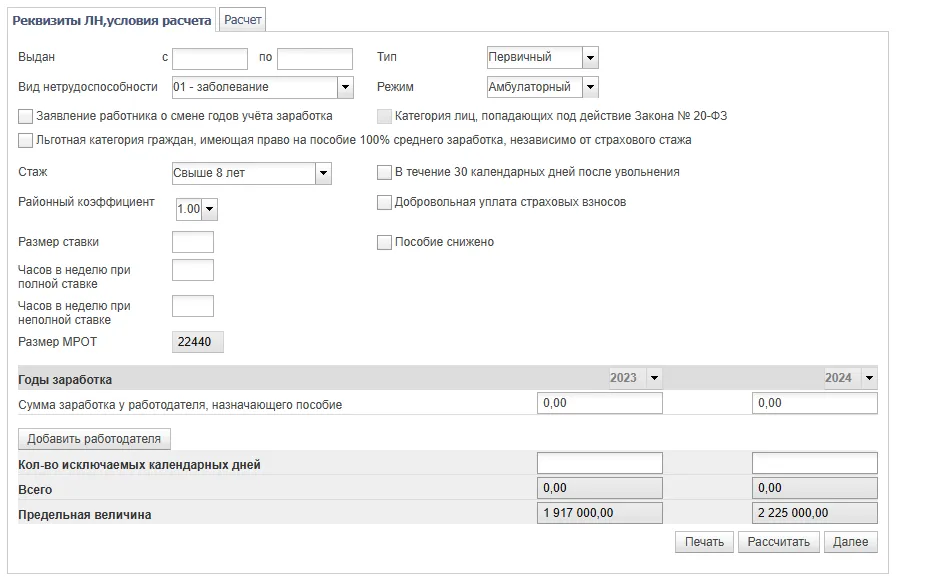Click the Добавить работодателя button
The image size is (951, 579).
point(95,439)
